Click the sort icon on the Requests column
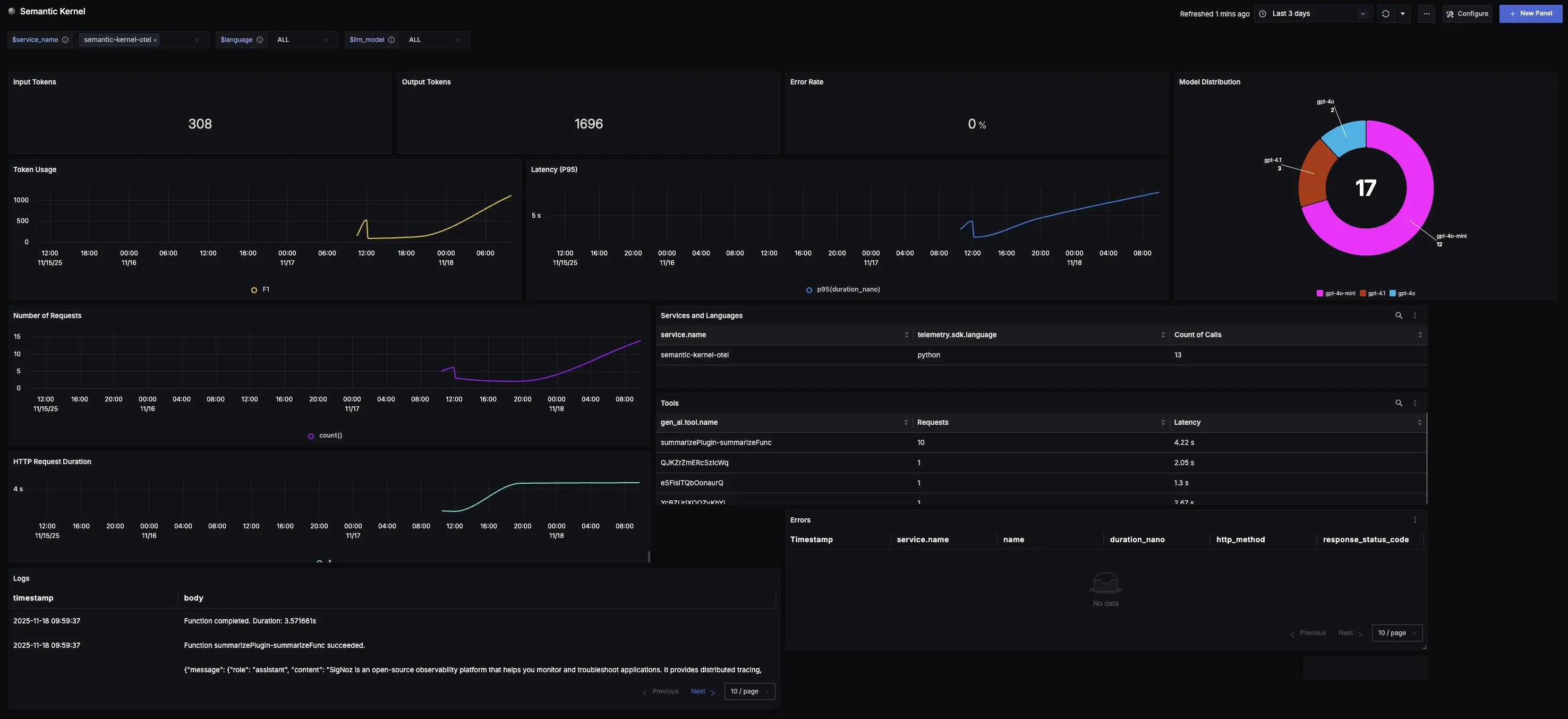This screenshot has width=1568, height=719. pyautogui.click(x=1163, y=422)
